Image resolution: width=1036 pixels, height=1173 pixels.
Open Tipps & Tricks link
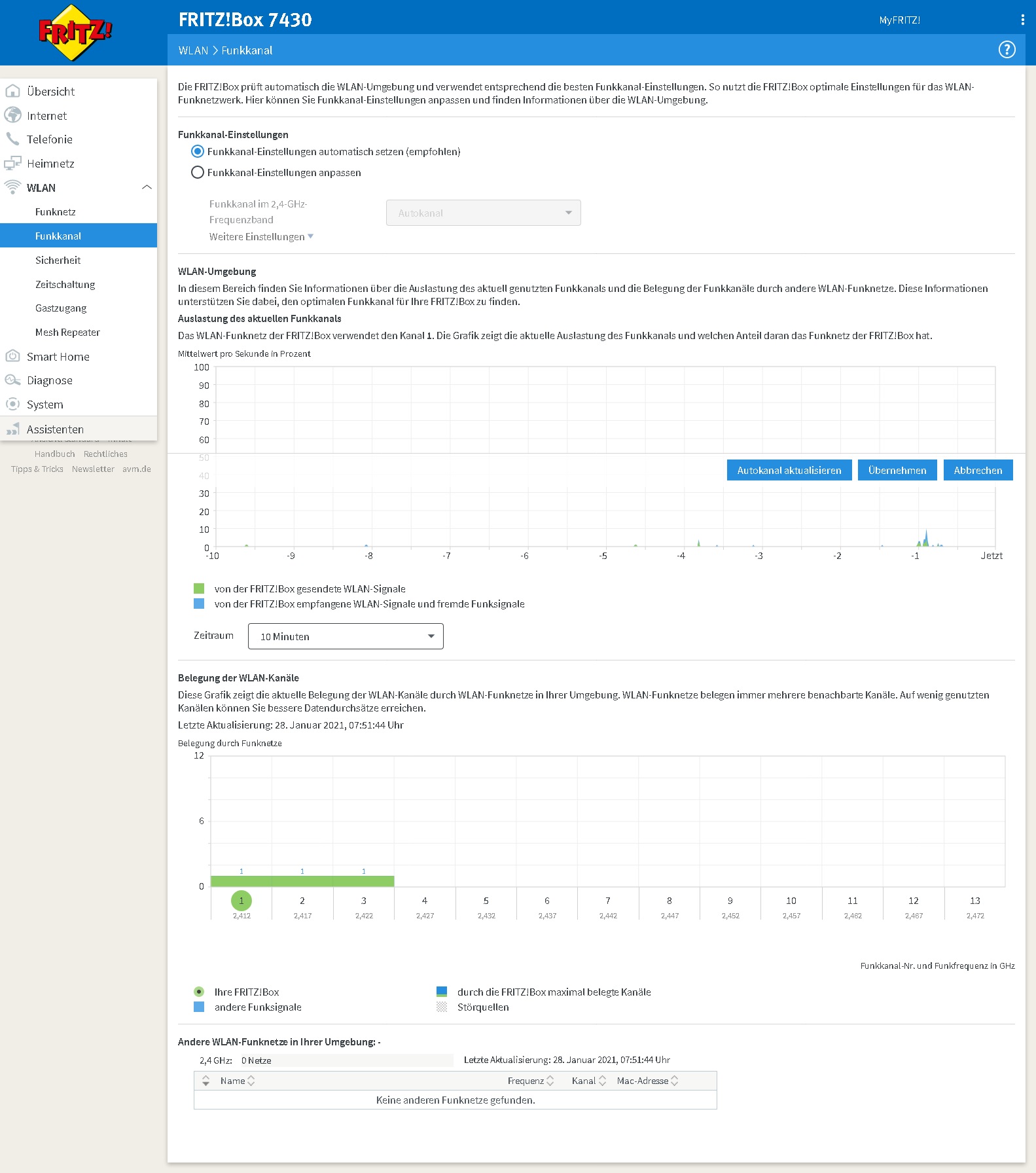click(37, 469)
